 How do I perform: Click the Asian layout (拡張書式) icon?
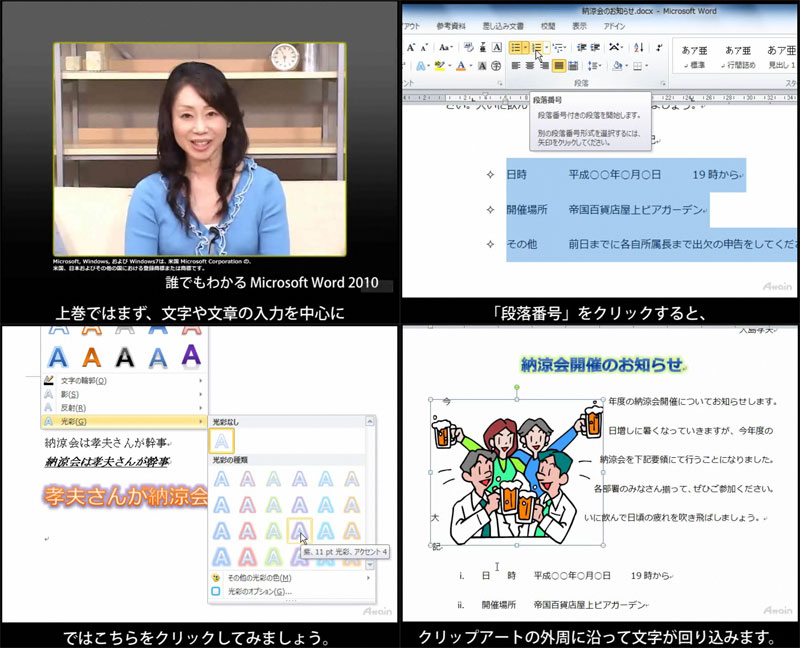pyautogui.click(x=616, y=47)
